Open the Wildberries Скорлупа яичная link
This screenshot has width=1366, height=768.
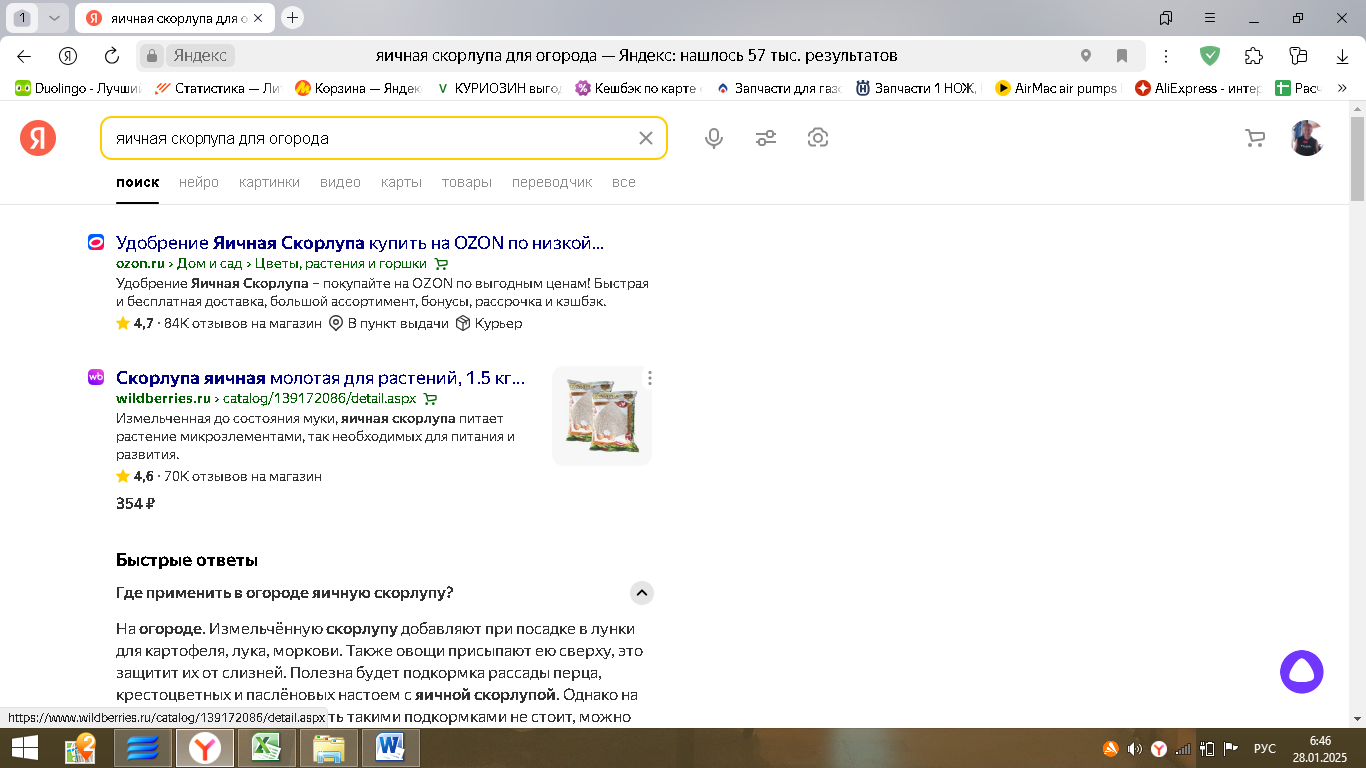[x=320, y=378]
